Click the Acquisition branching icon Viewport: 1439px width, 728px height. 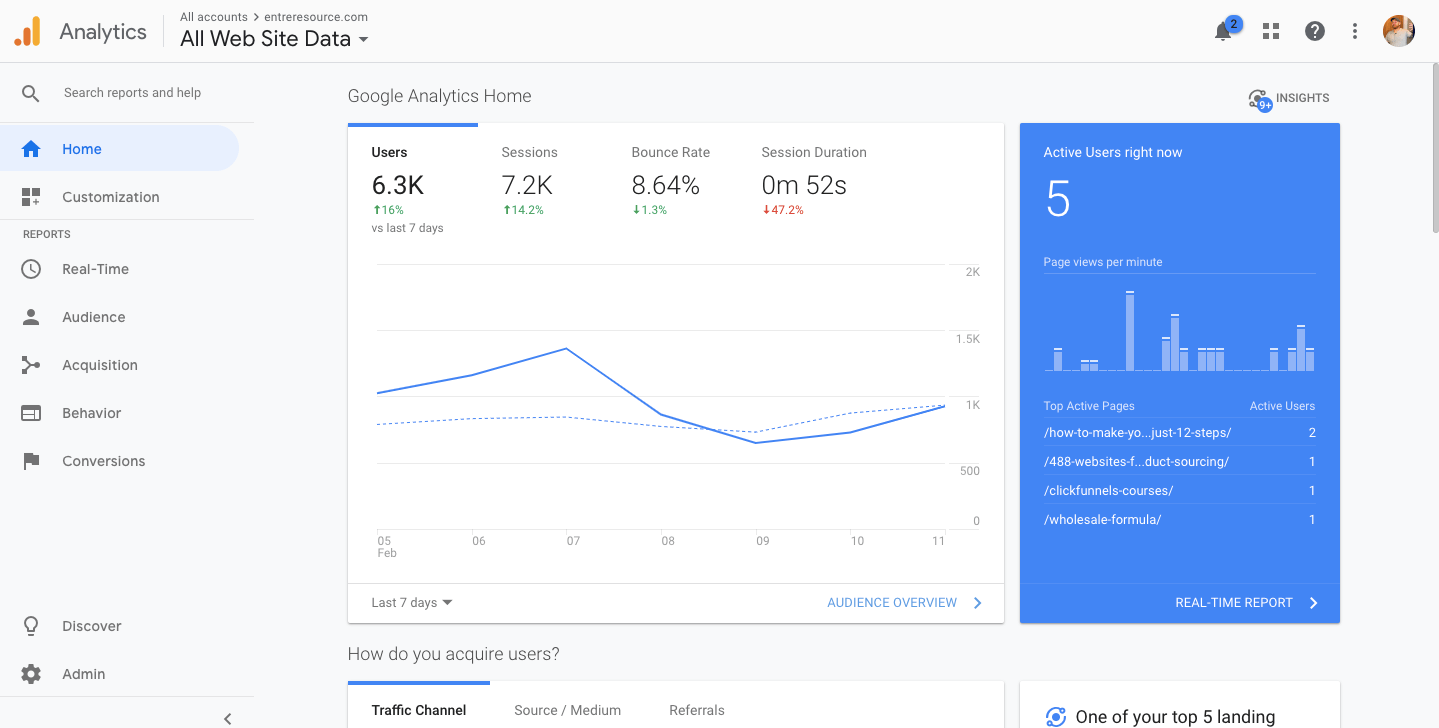click(31, 365)
